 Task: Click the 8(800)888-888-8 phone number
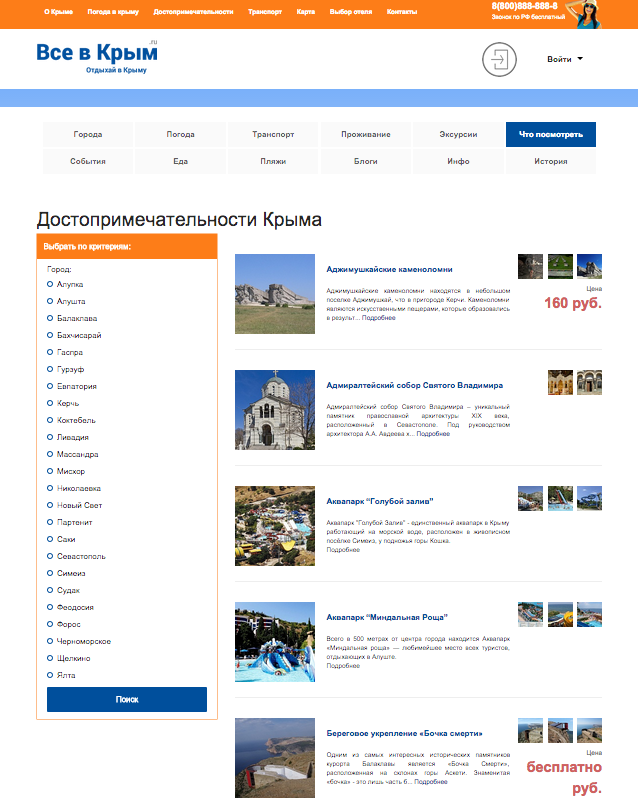point(525,6)
